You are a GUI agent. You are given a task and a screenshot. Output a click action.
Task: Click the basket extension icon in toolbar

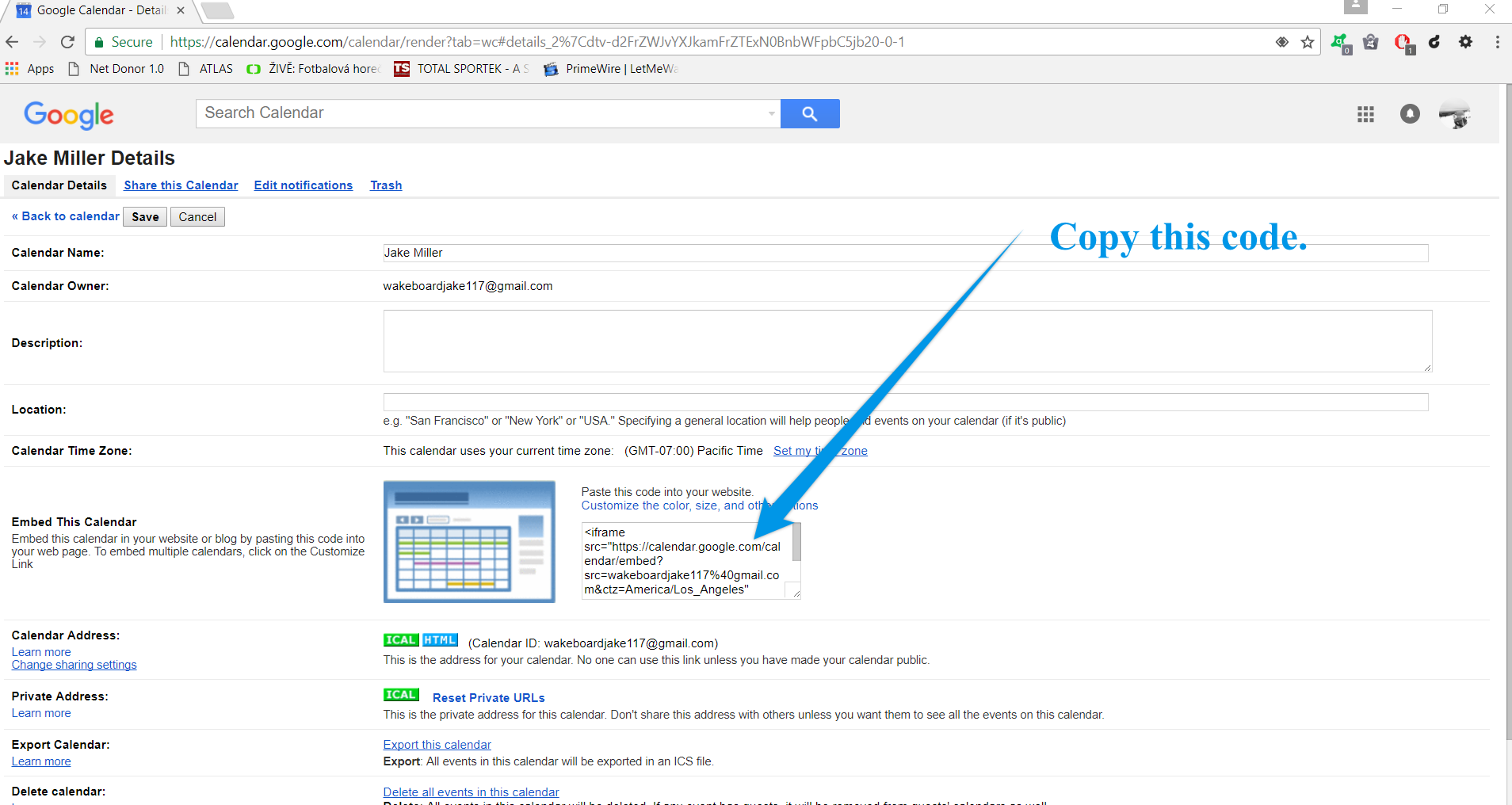pyautogui.click(x=1371, y=42)
